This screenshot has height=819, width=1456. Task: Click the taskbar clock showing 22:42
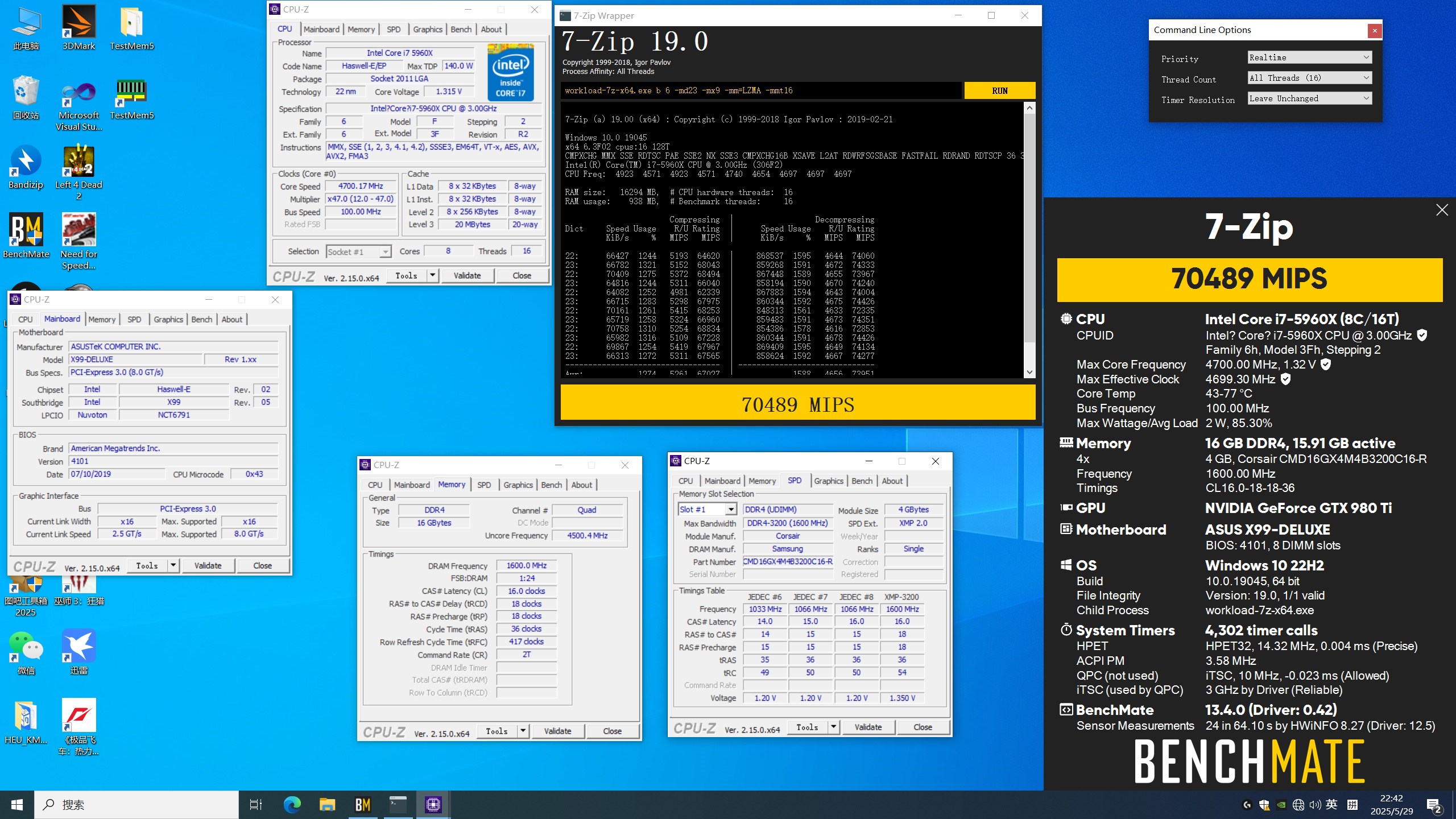coord(1392,805)
